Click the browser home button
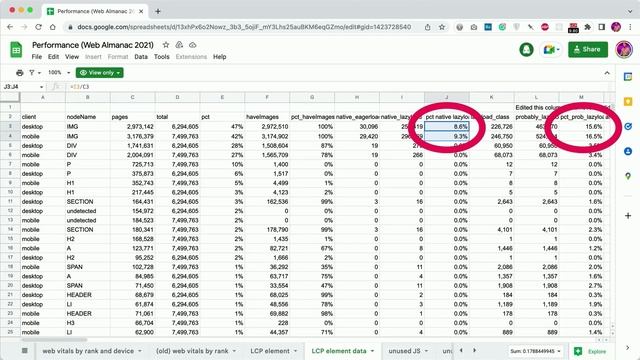The height and width of the screenshot is (360, 640). (x=53, y=27)
